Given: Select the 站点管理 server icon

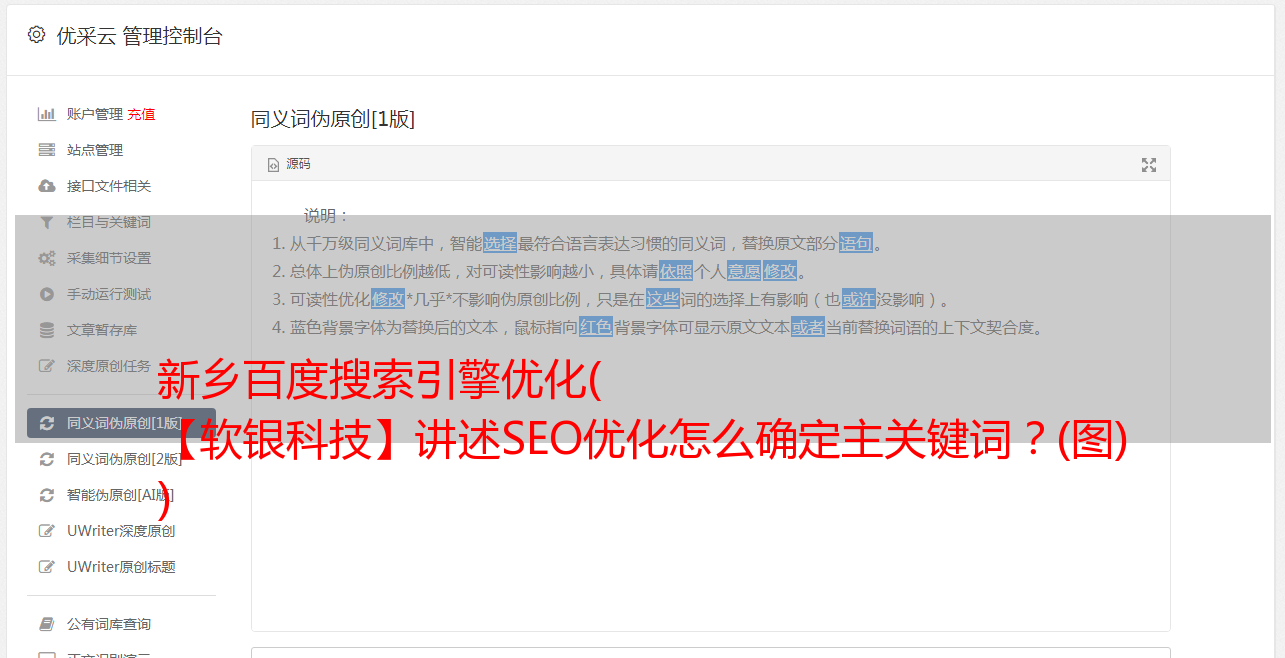Looking at the screenshot, I should click(46, 150).
